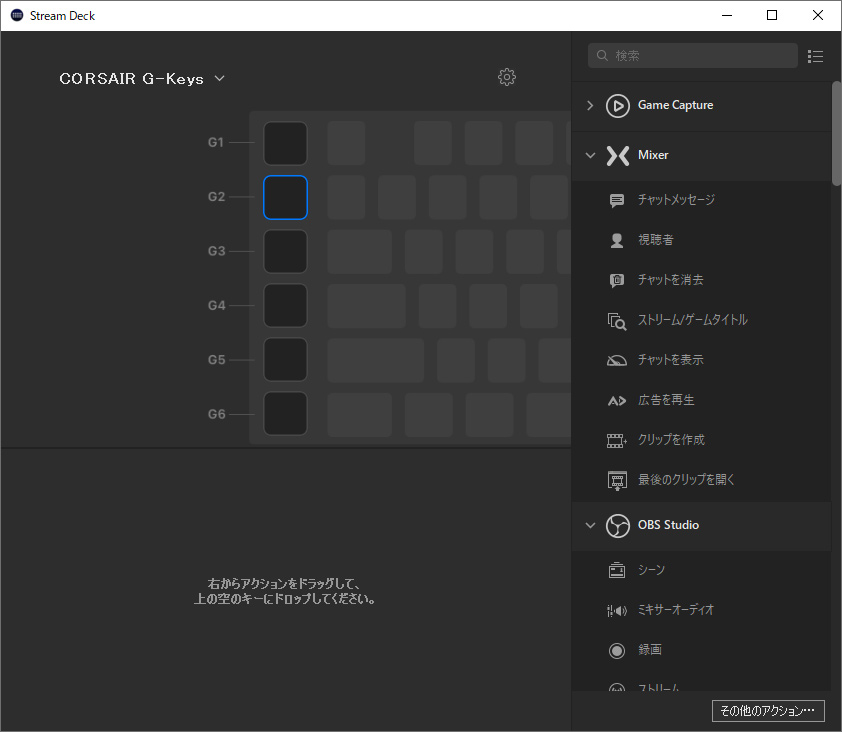The image size is (842, 732).
Task: Click the G4 key label
Action: (x=216, y=306)
